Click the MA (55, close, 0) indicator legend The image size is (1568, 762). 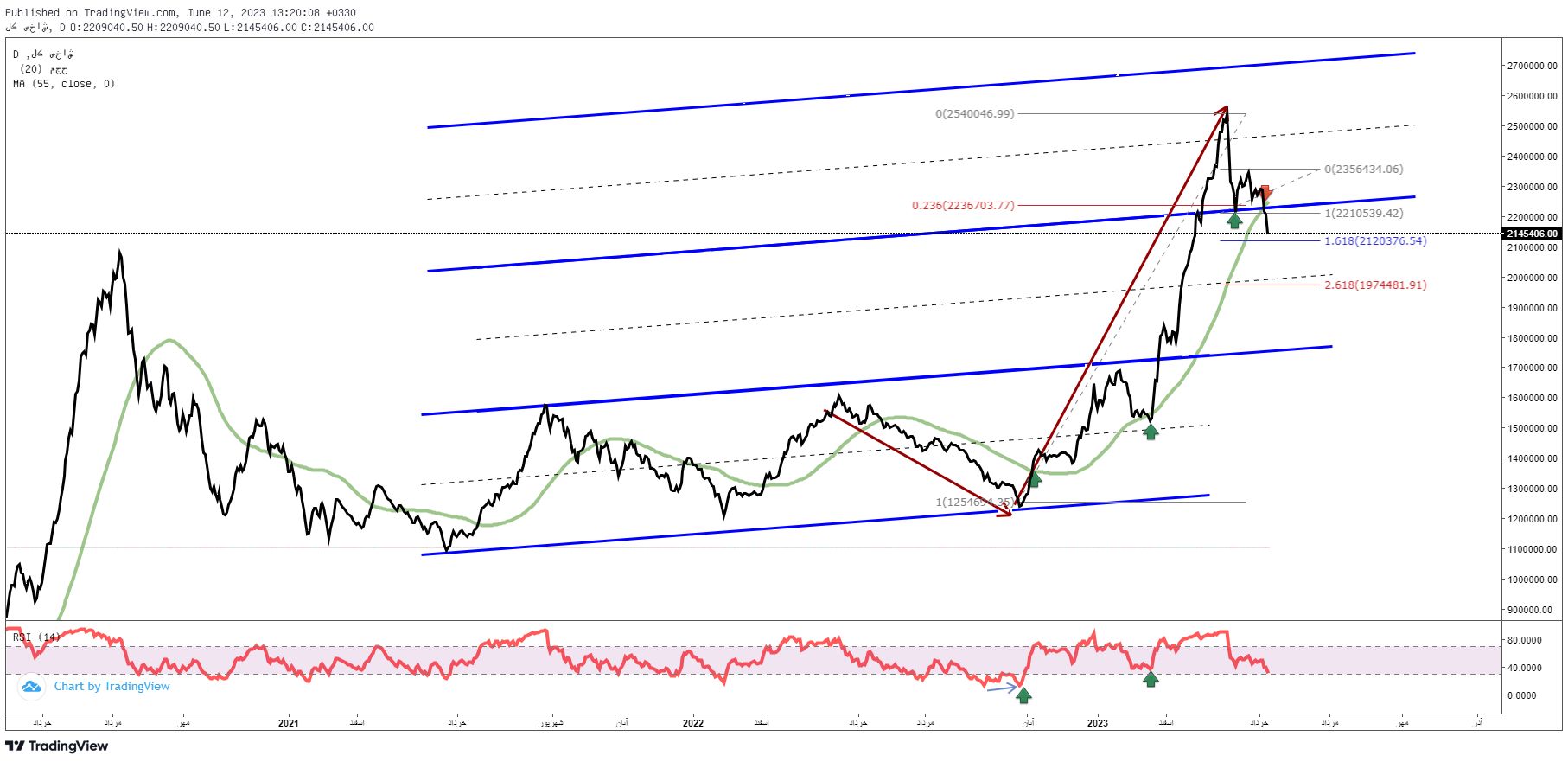[64, 84]
